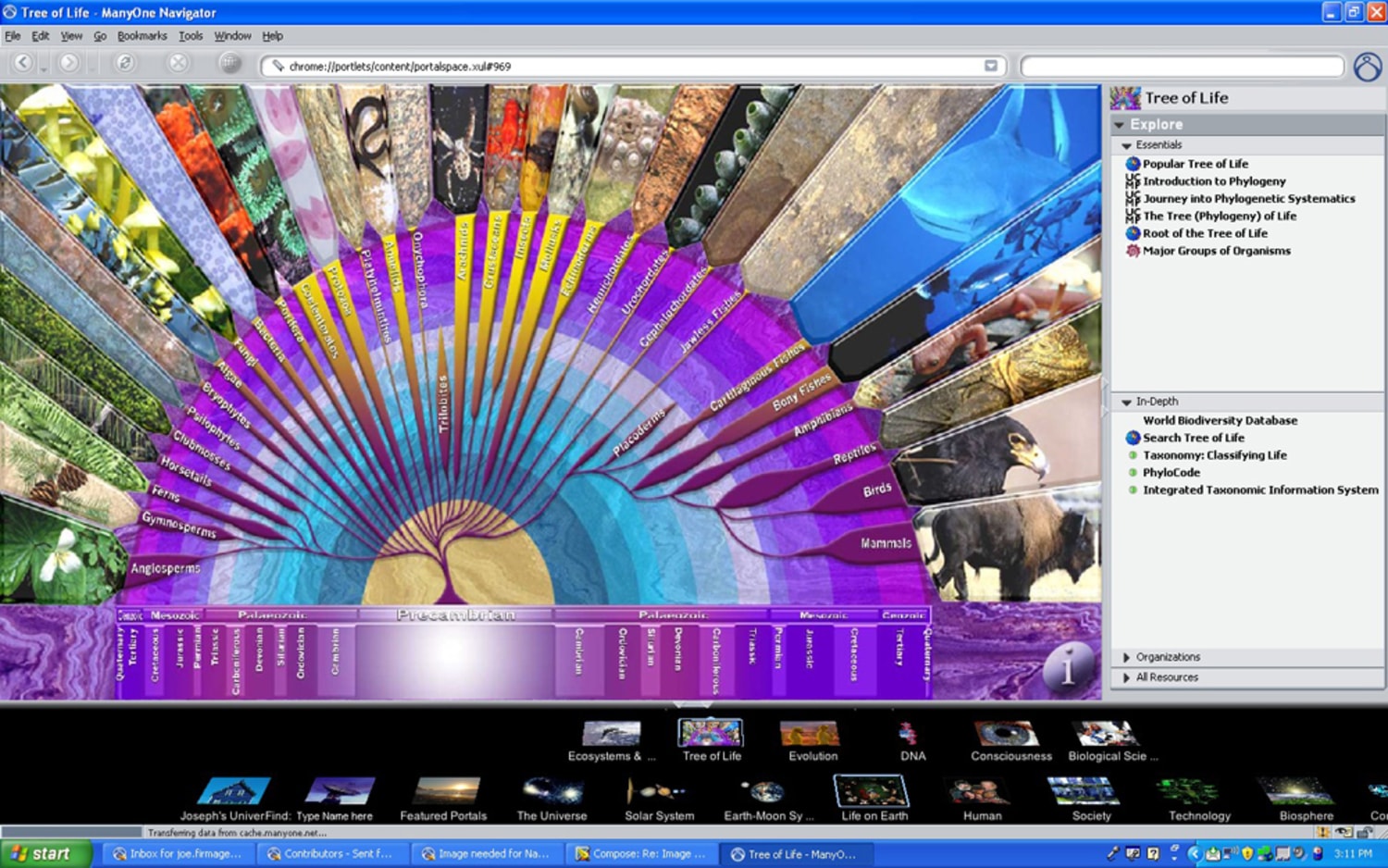Click the Back navigation arrow button

[23, 63]
